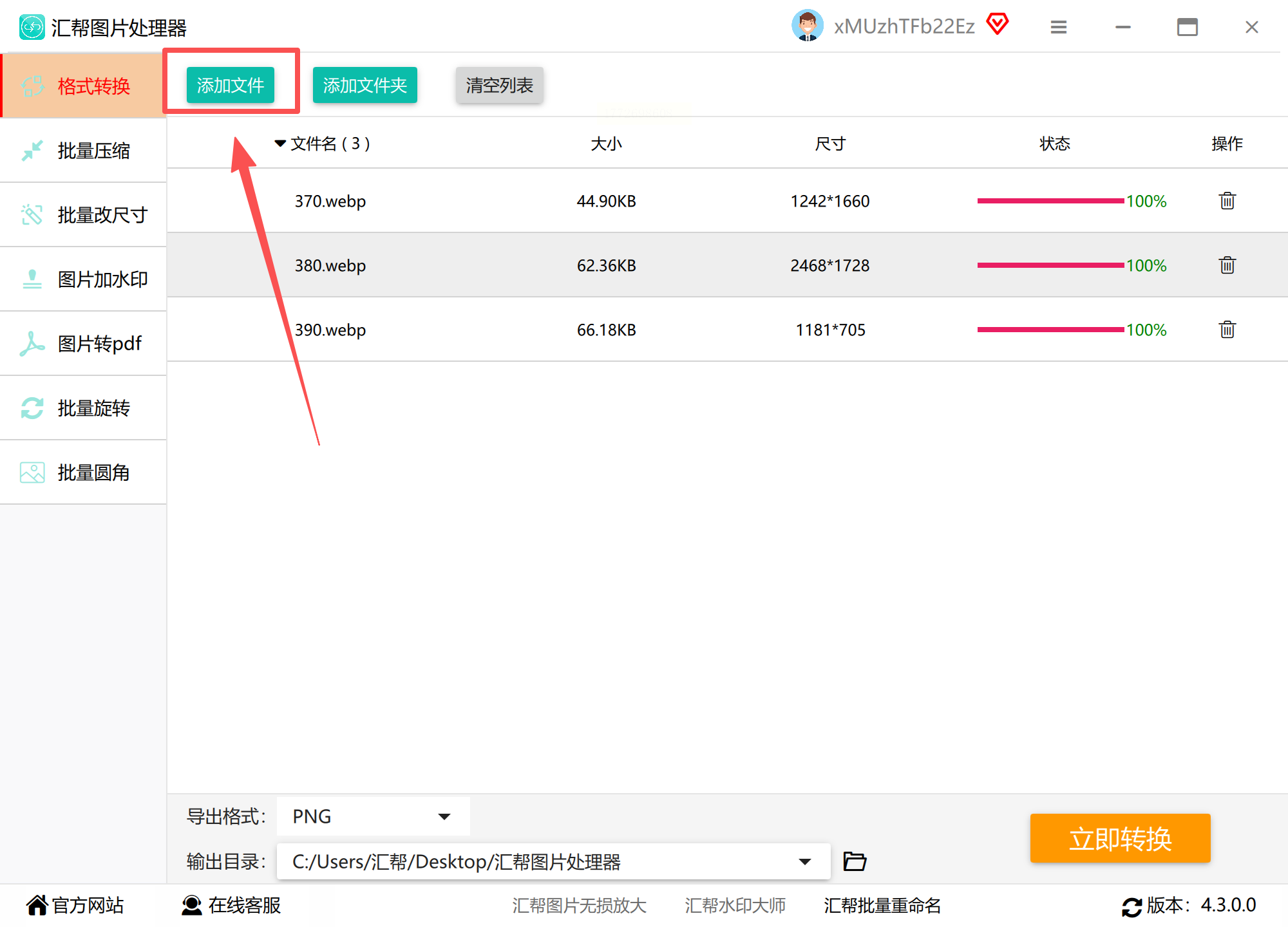Click trash icon for 380.webp
This screenshot has height=927, width=1288.
point(1227,265)
